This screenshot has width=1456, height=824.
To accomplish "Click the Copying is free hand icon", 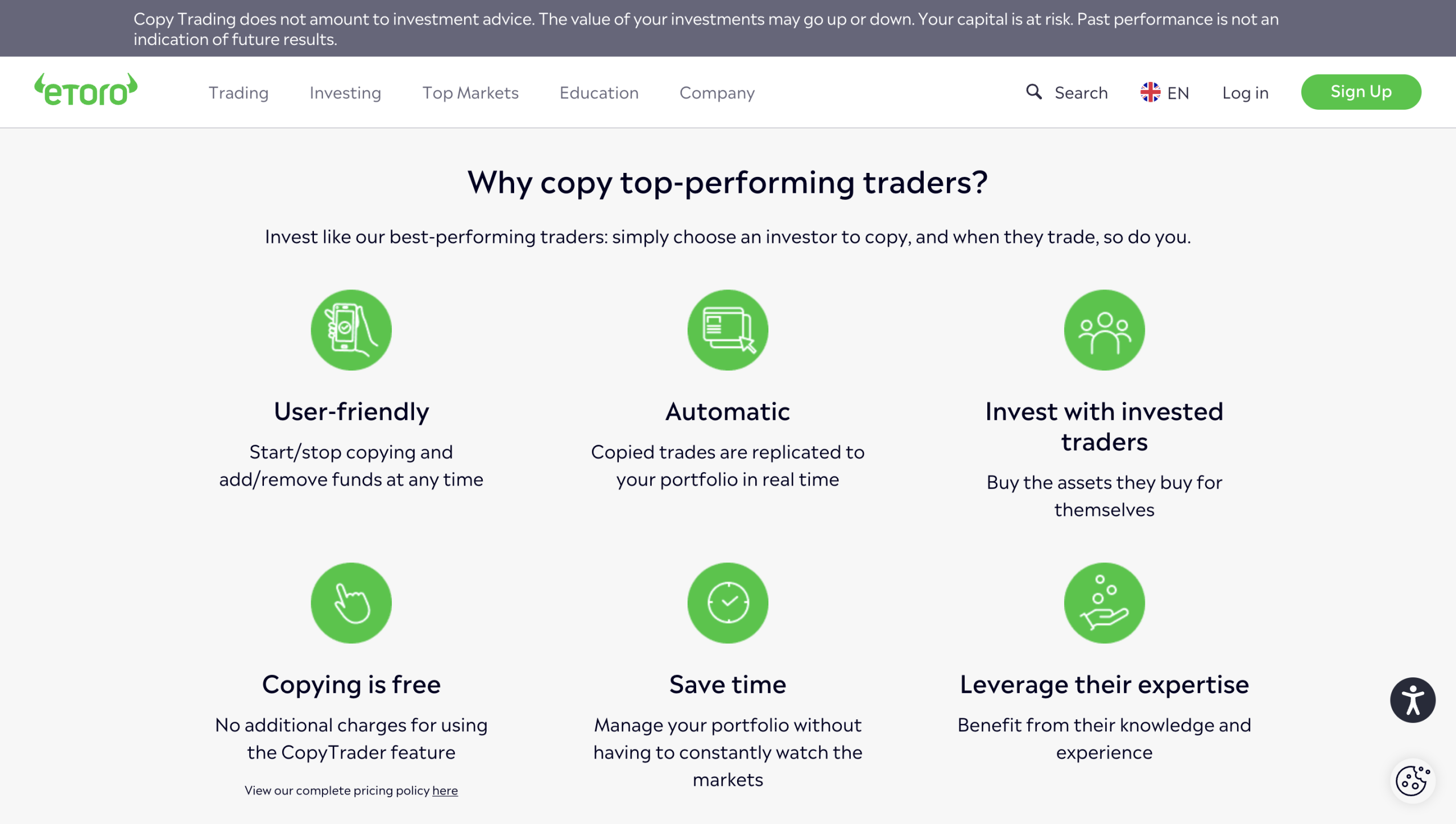I will tap(351, 603).
